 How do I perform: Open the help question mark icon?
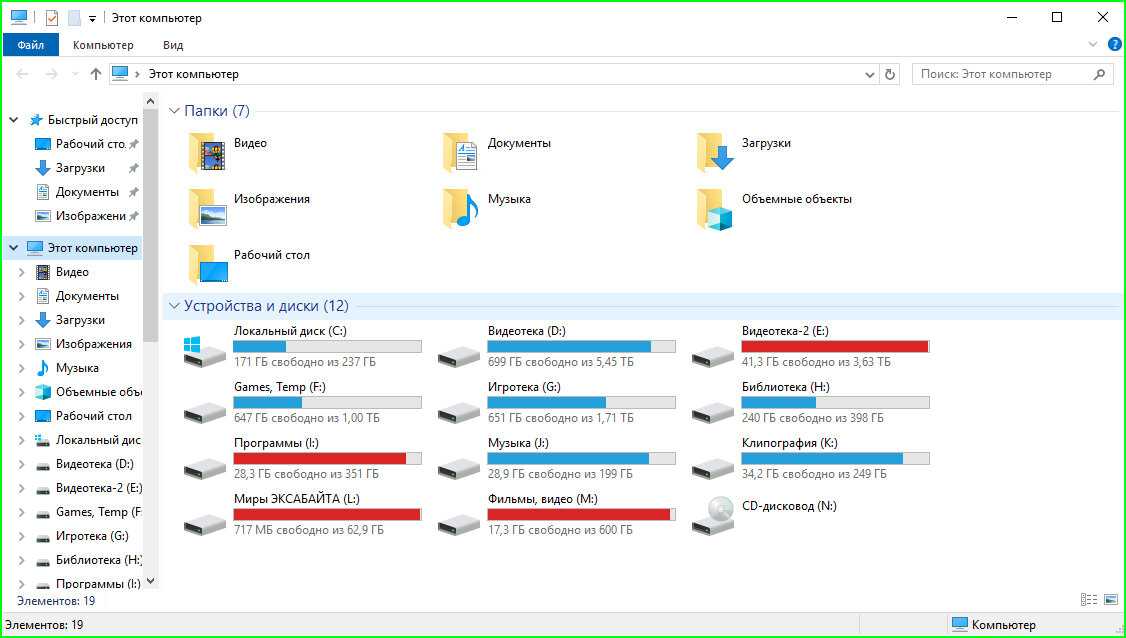coord(1115,45)
